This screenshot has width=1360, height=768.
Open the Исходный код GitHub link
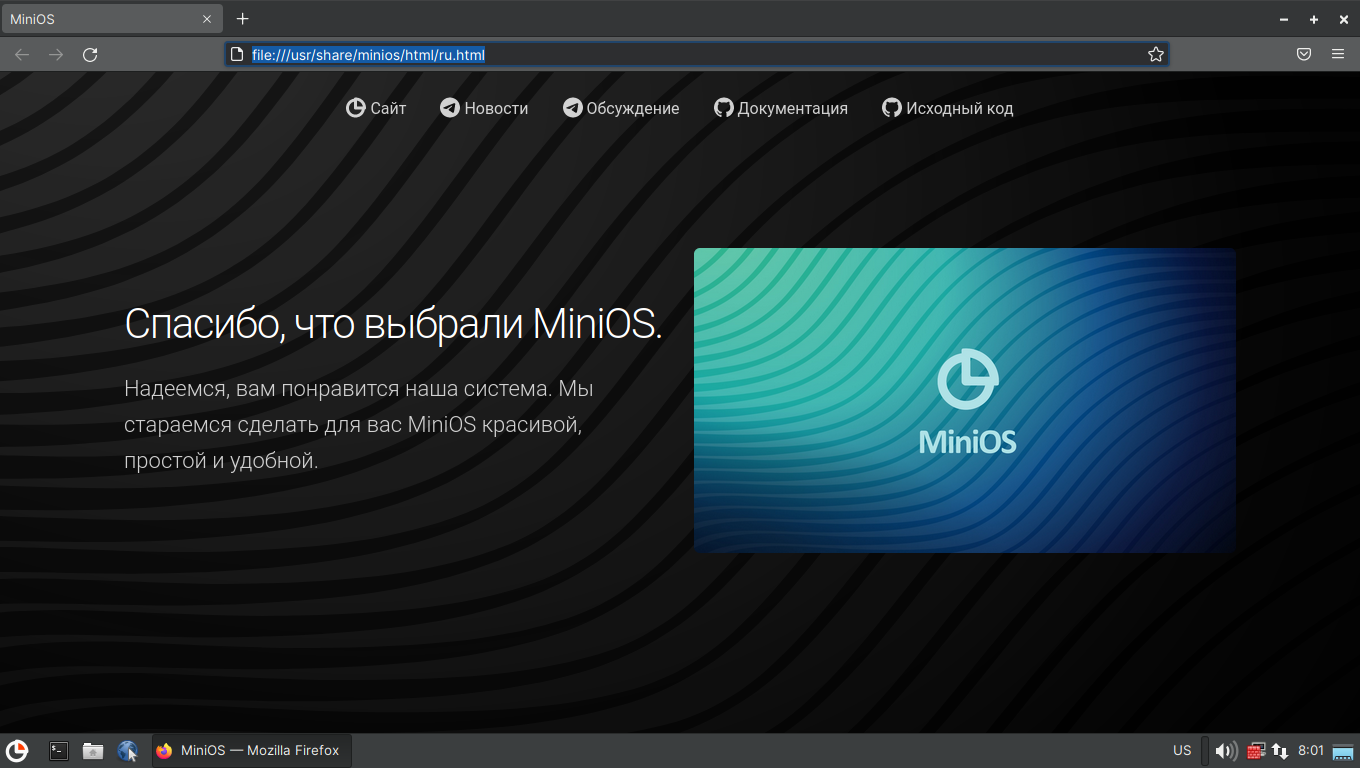click(947, 108)
